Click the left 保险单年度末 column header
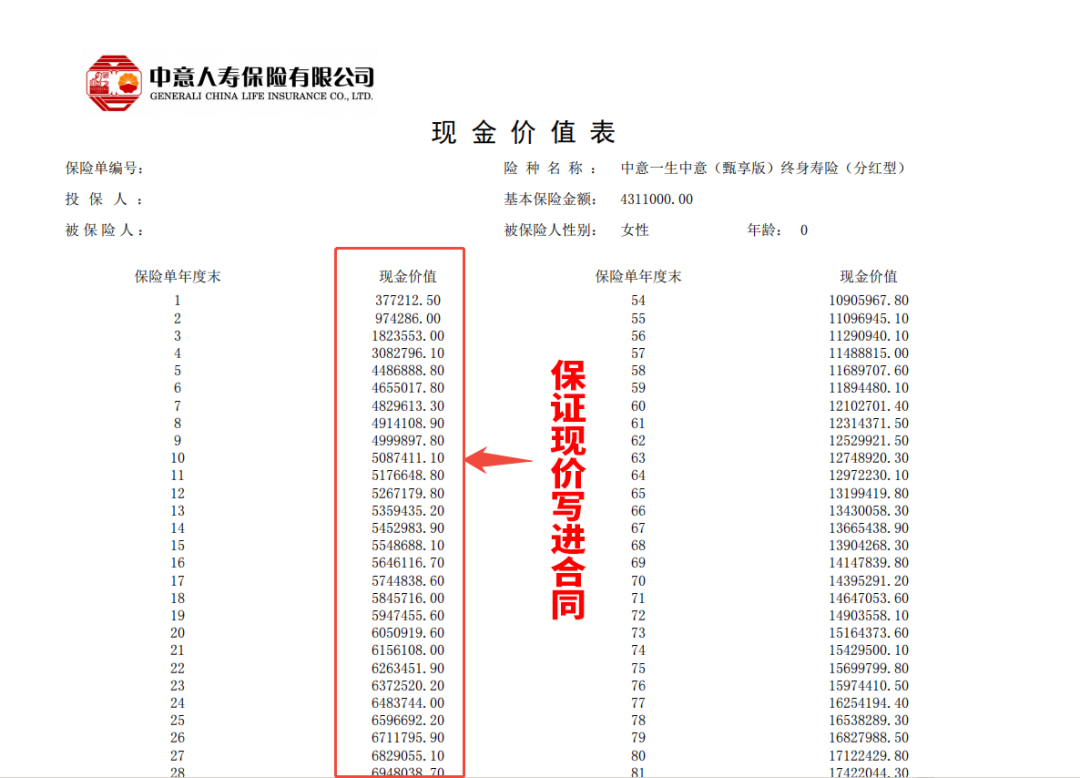Image resolution: width=1080 pixels, height=778 pixels. [178, 276]
